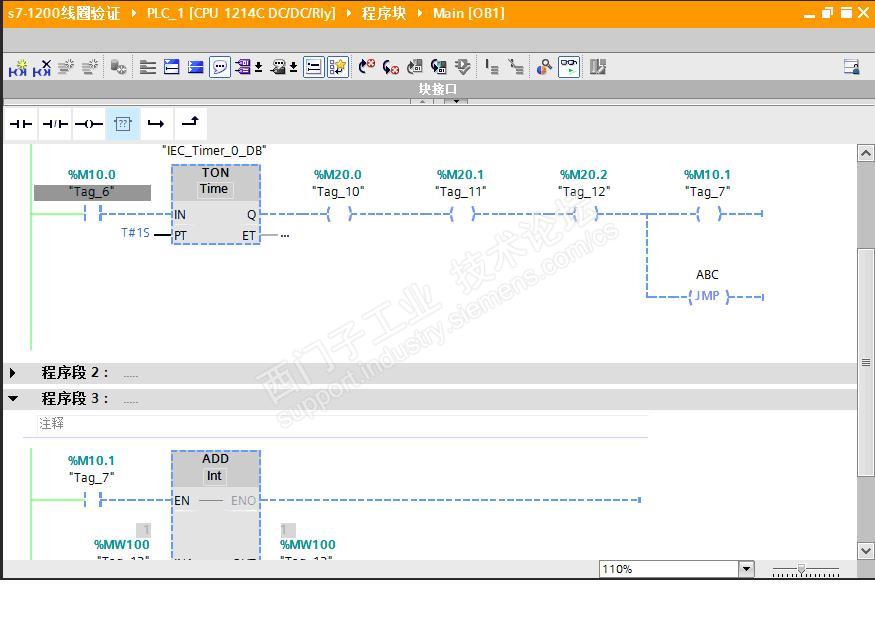This screenshot has height=618, width=875.
Task: Click the %M10.0 address in network 1
Action: (x=92, y=174)
